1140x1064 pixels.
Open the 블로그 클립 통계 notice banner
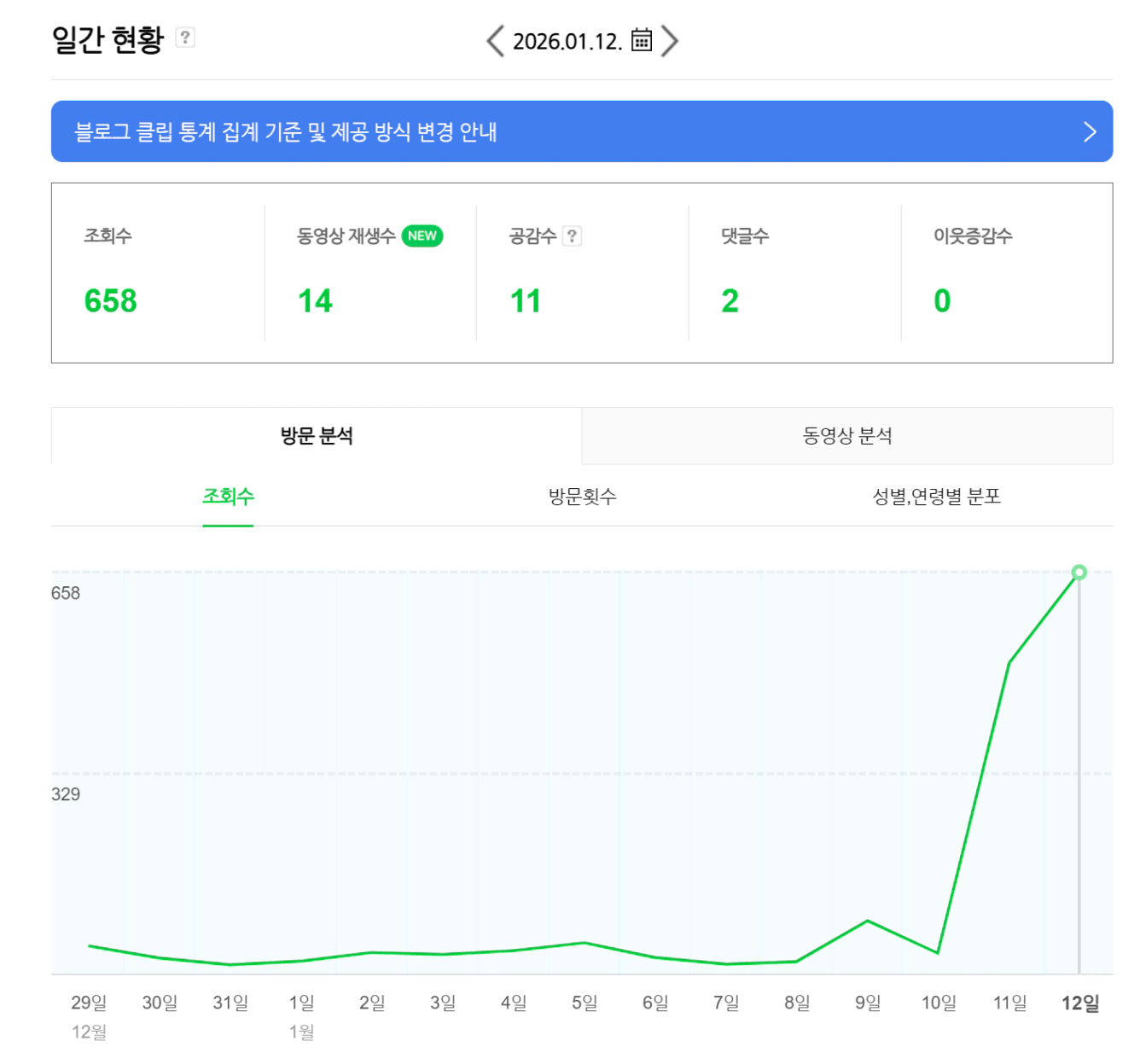tap(286, 131)
